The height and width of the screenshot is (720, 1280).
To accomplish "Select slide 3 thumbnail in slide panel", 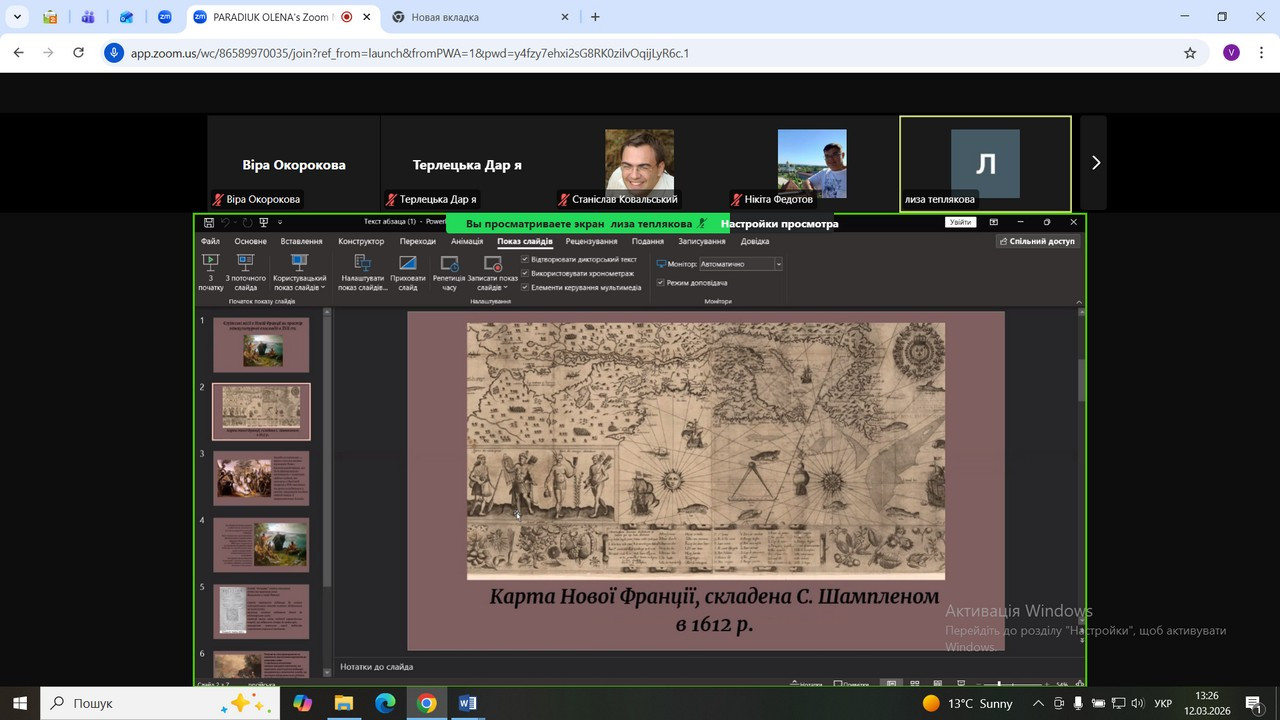I will tap(261, 478).
